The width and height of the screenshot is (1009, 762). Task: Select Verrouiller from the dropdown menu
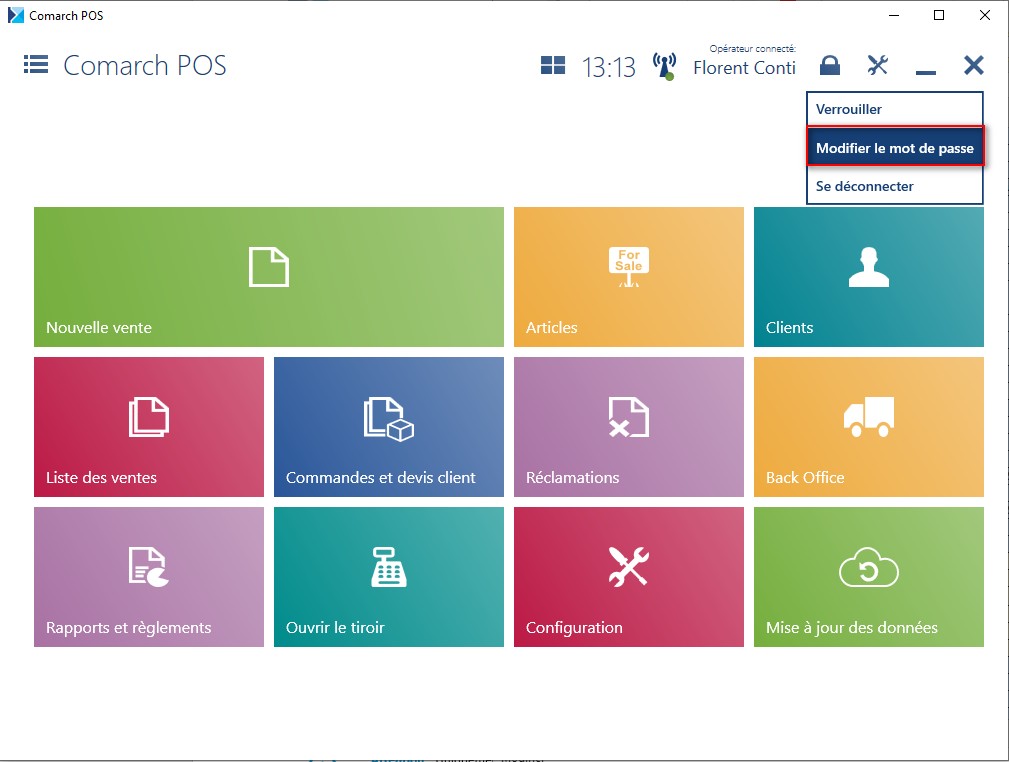tap(894, 109)
